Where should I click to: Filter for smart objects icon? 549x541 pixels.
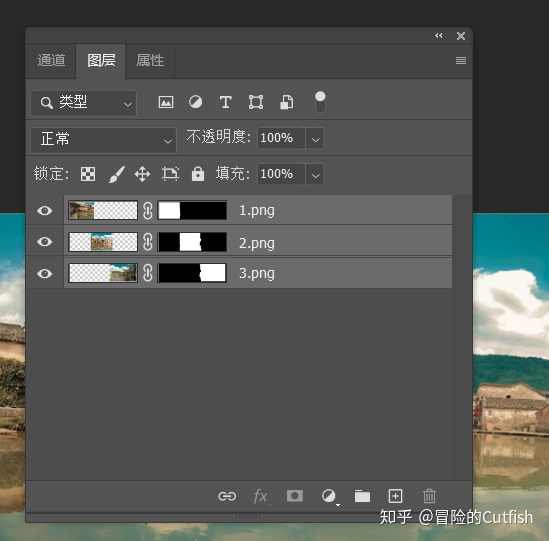click(x=286, y=102)
